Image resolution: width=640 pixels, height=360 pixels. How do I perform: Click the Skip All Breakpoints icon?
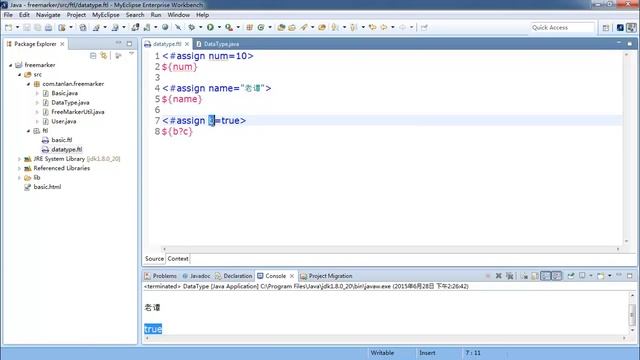(178, 27)
